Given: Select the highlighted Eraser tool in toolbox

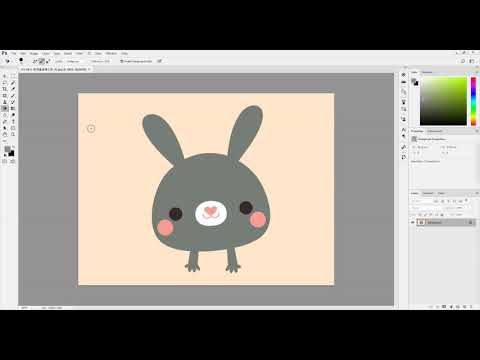Looking at the screenshot, I should (x=5, y=108).
